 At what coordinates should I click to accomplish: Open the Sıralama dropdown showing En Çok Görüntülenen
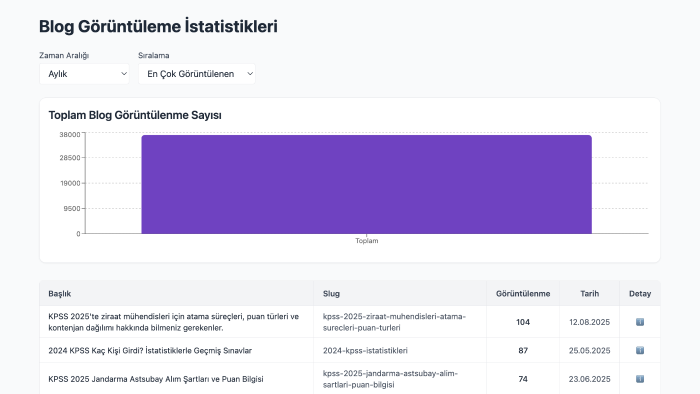coord(197,74)
